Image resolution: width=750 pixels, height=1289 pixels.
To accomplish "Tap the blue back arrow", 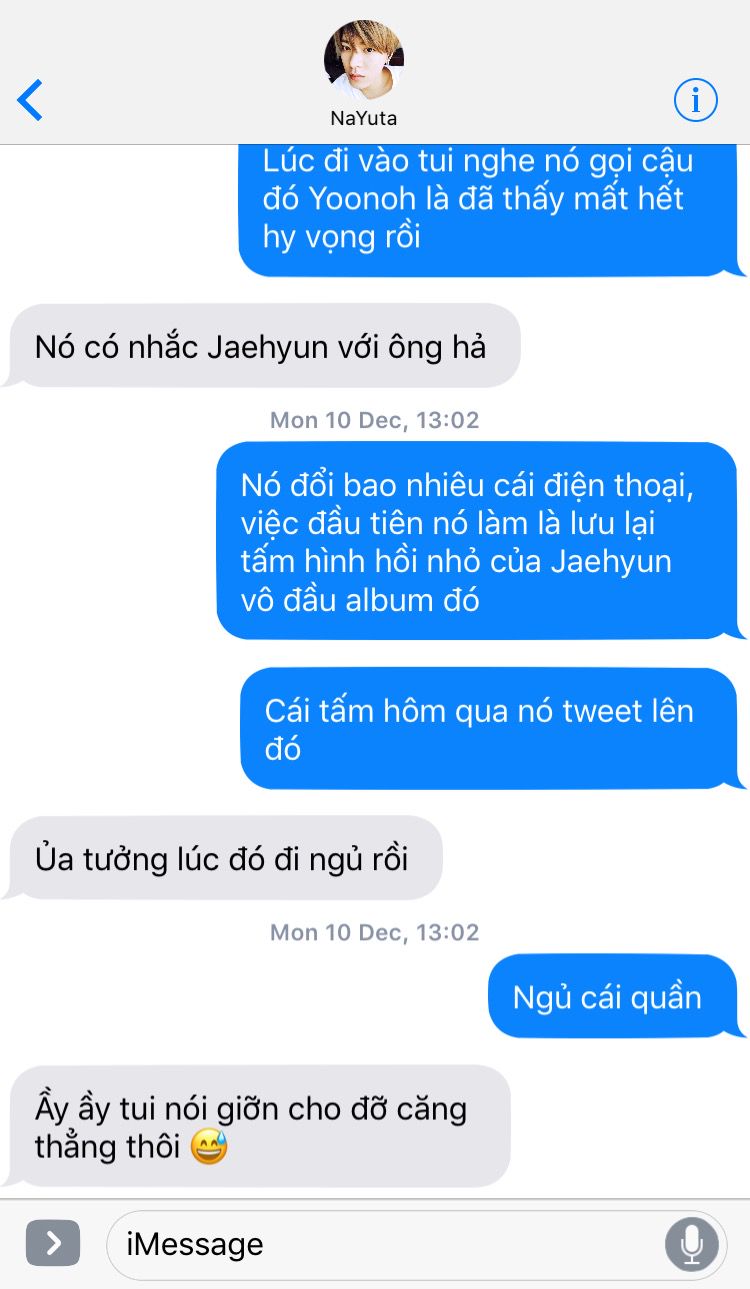I will pos(30,101).
